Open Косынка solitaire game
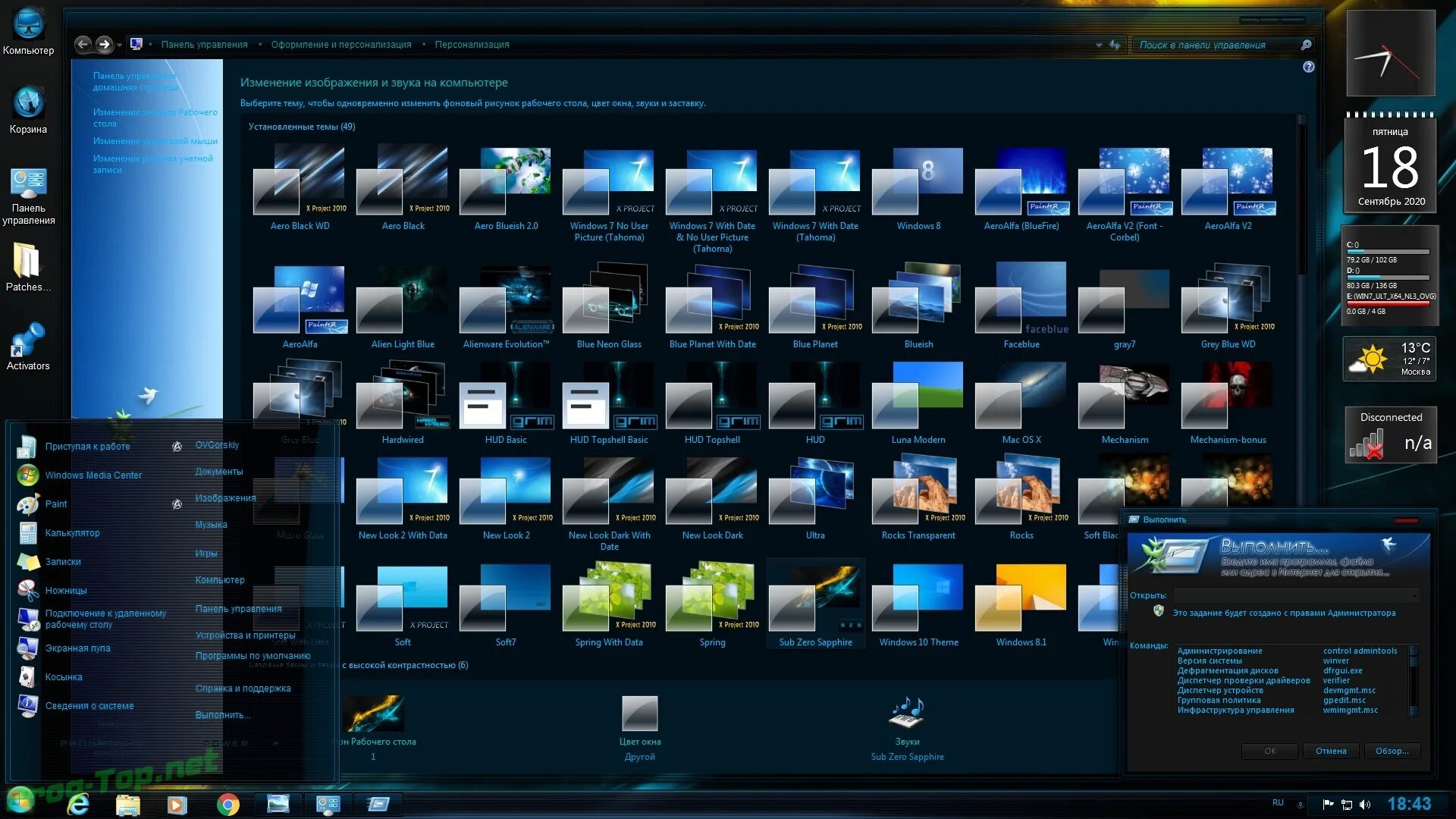The height and width of the screenshot is (819, 1456). coord(64,676)
